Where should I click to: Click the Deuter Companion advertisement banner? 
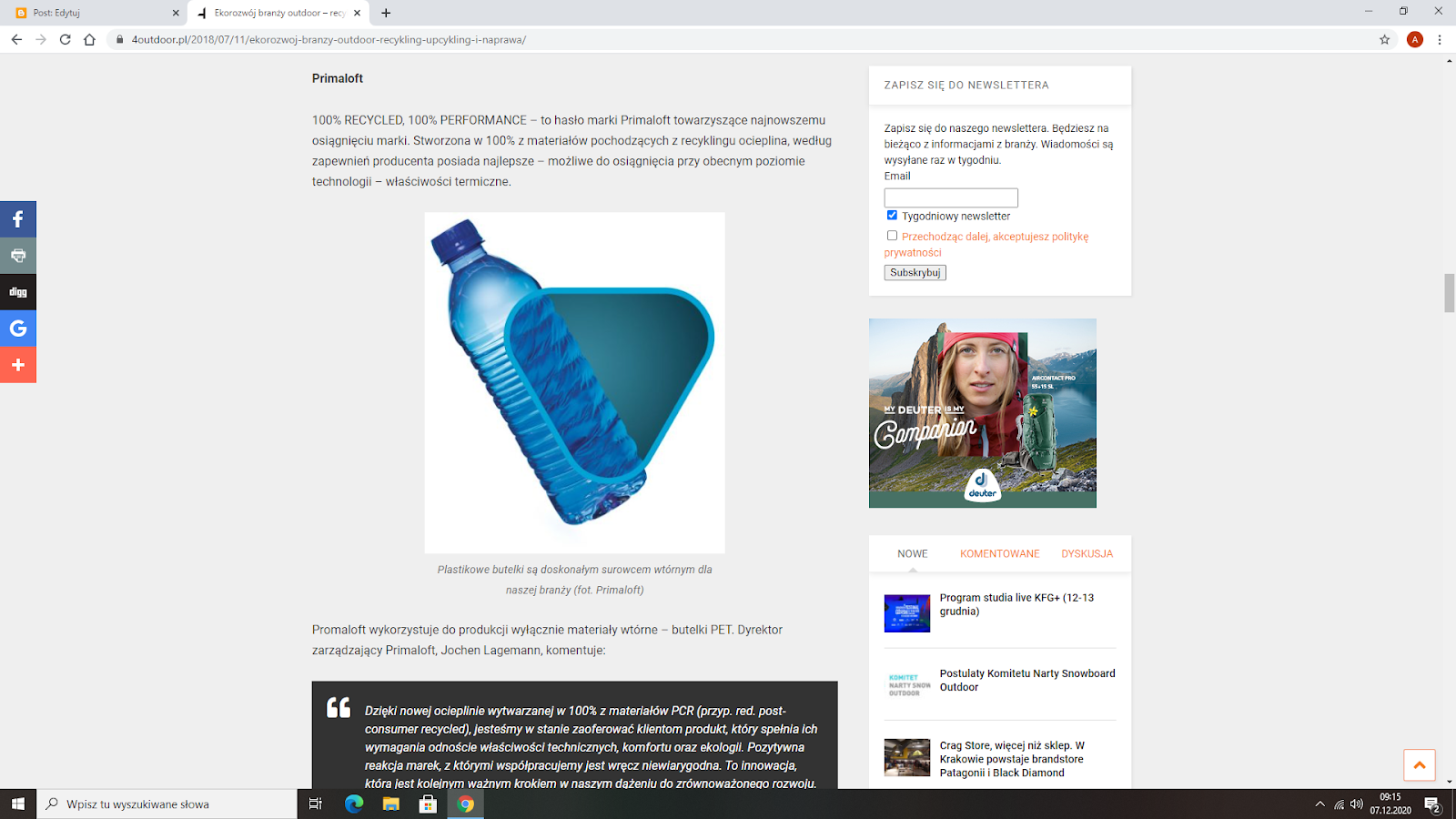983,413
